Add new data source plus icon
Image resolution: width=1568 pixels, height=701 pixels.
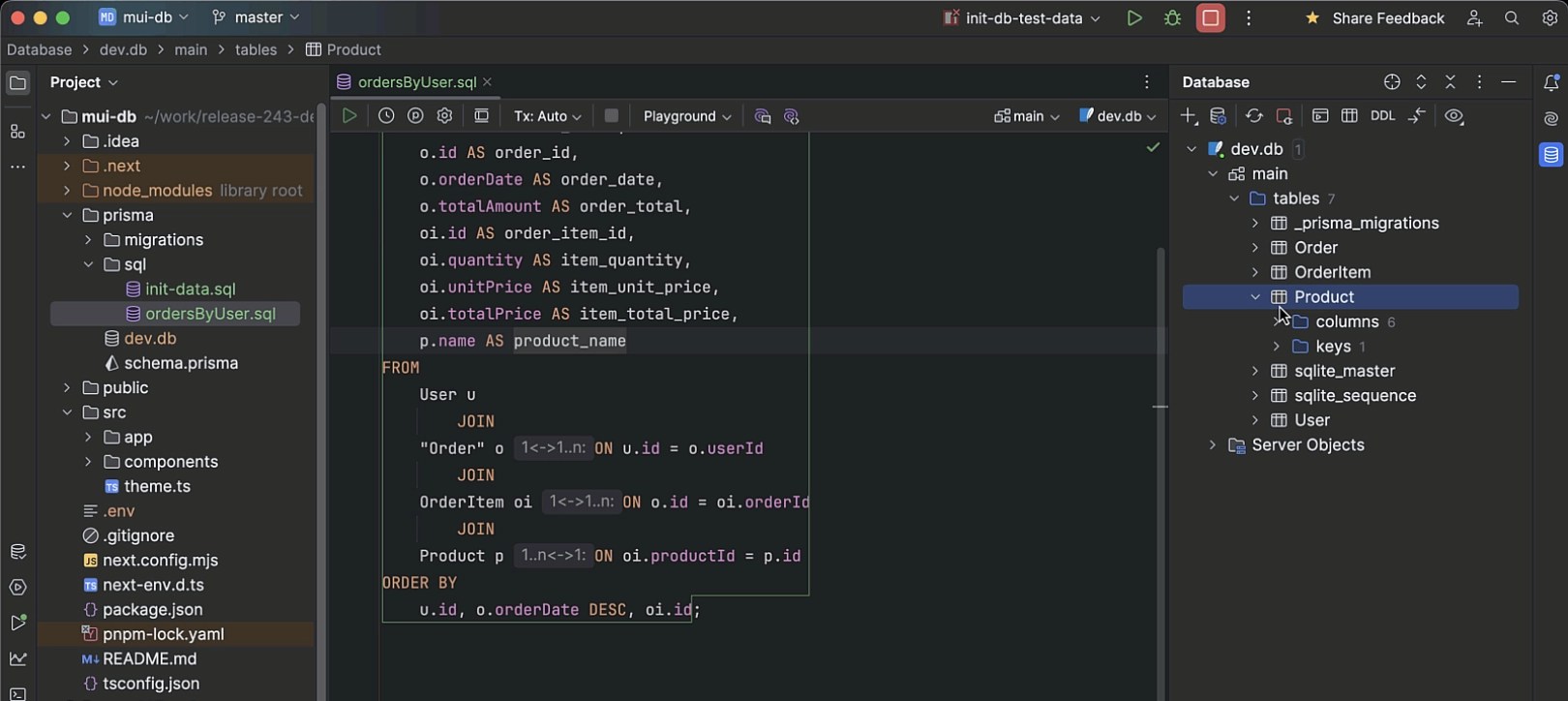[x=1190, y=116]
